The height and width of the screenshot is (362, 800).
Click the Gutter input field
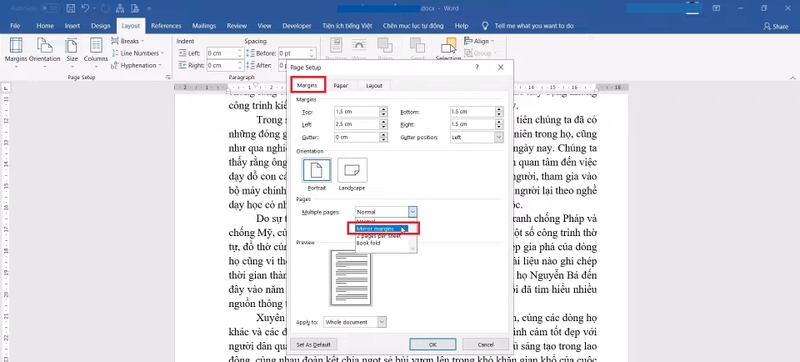[x=356, y=137]
